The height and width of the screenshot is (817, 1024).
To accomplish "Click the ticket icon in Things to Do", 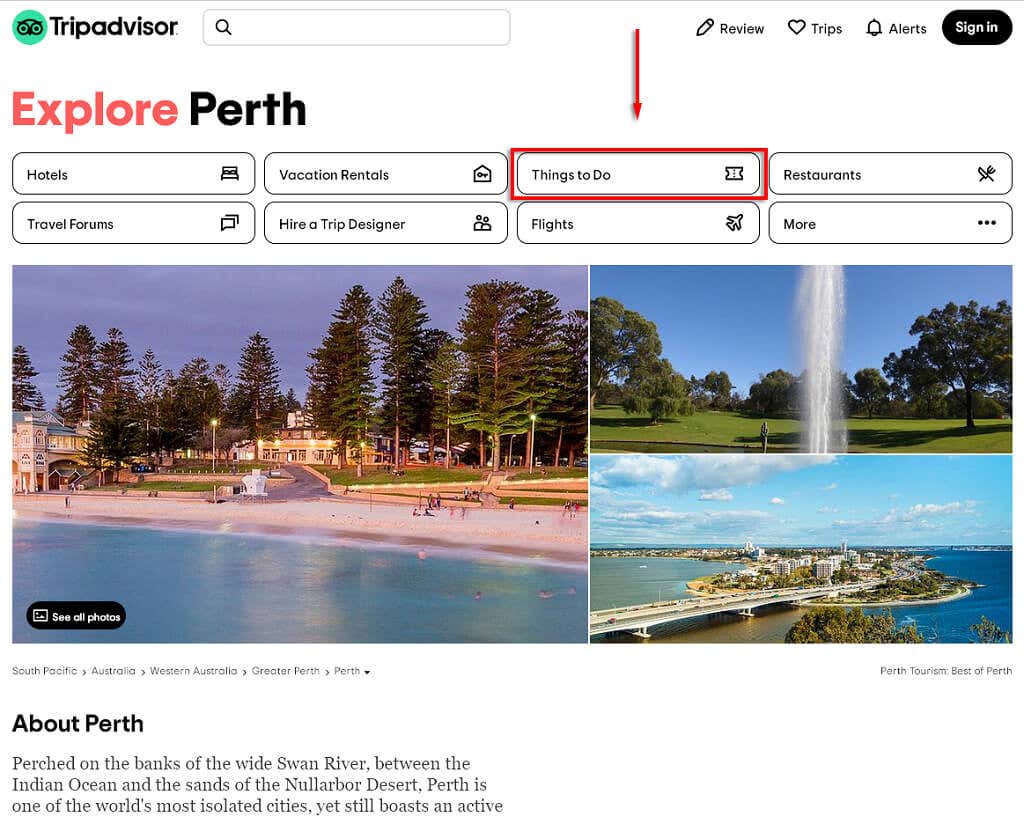I will (734, 174).
